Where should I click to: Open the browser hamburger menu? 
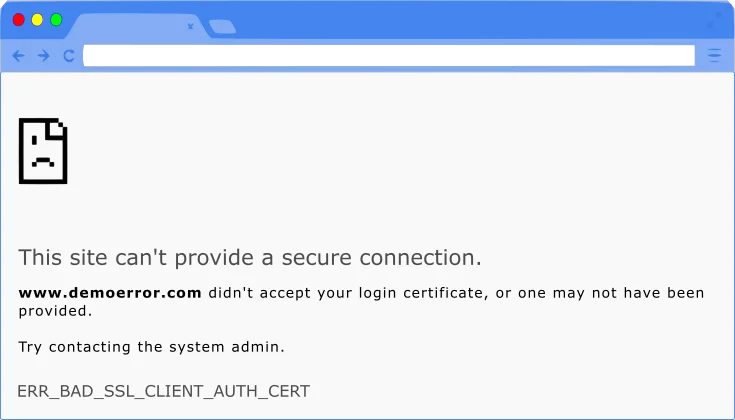pos(714,56)
